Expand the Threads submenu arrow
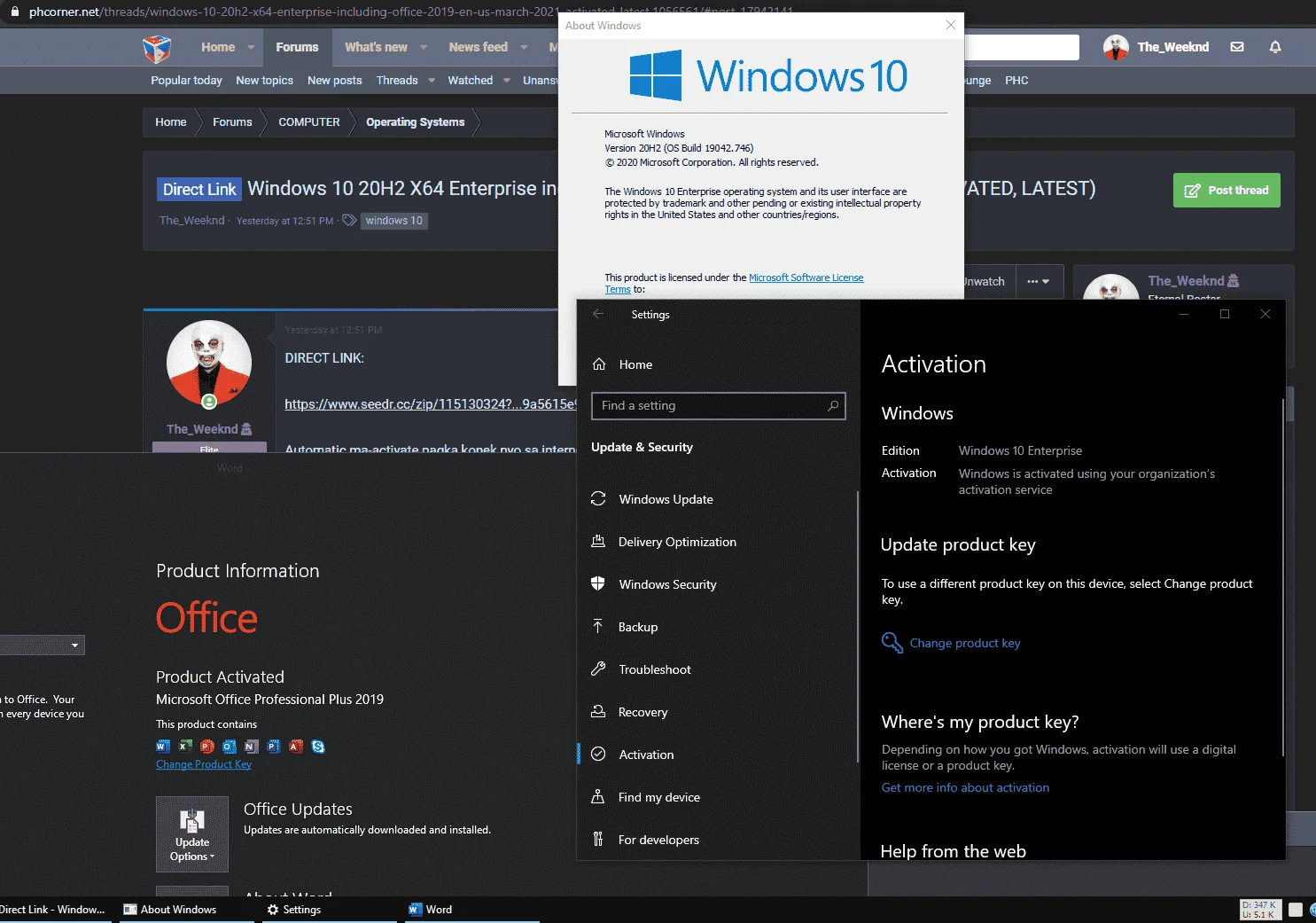Image resolution: width=1316 pixels, height=923 pixels. [x=432, y=80]
